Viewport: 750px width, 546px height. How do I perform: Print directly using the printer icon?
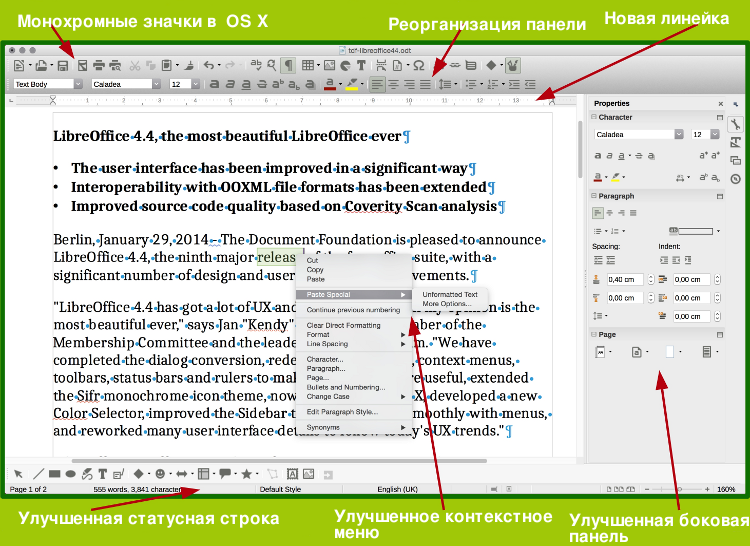pos(99,66)
